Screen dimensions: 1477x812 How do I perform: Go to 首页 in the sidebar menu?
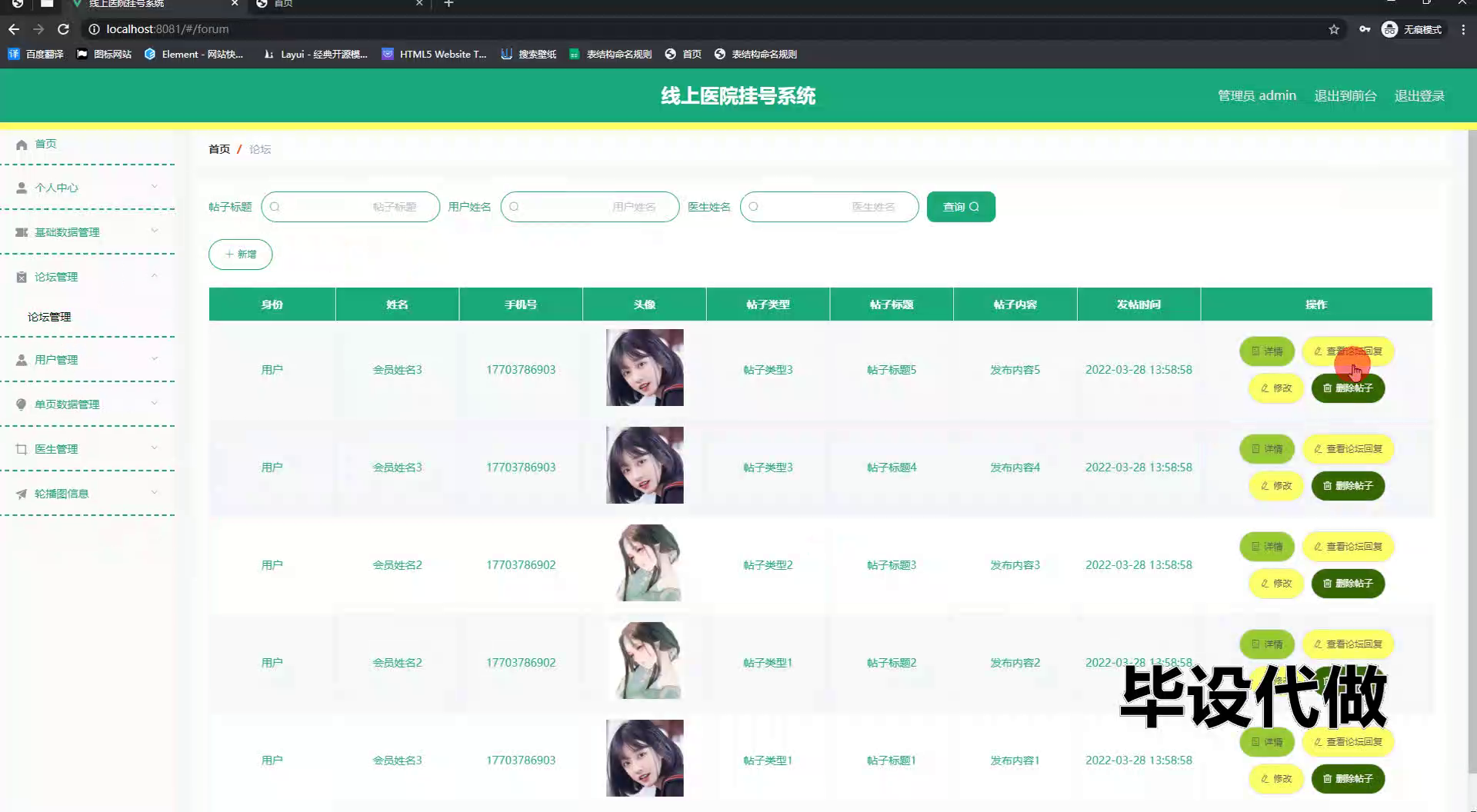point(45,144)
